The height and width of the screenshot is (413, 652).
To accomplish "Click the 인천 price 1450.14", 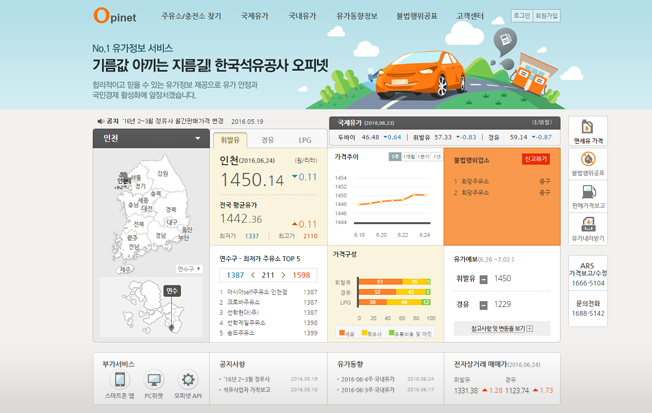I will pos(252,180).
